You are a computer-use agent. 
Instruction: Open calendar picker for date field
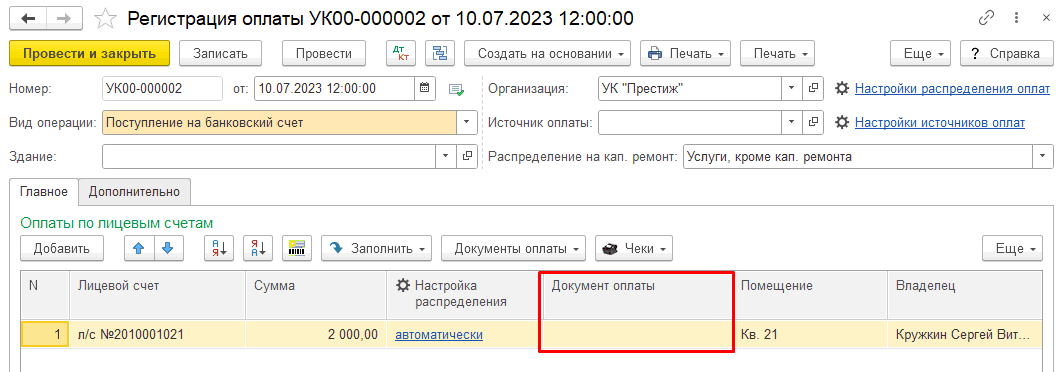click(424, 88)
